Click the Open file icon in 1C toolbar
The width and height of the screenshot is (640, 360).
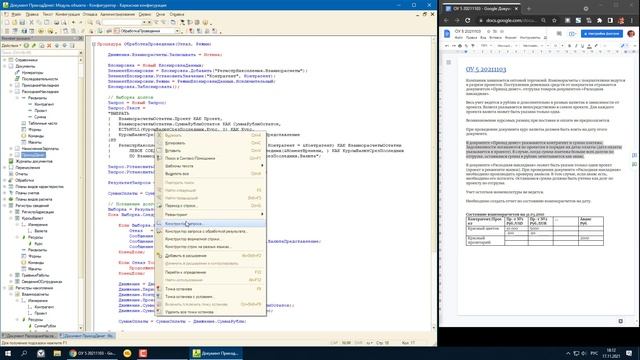point(15,22)
